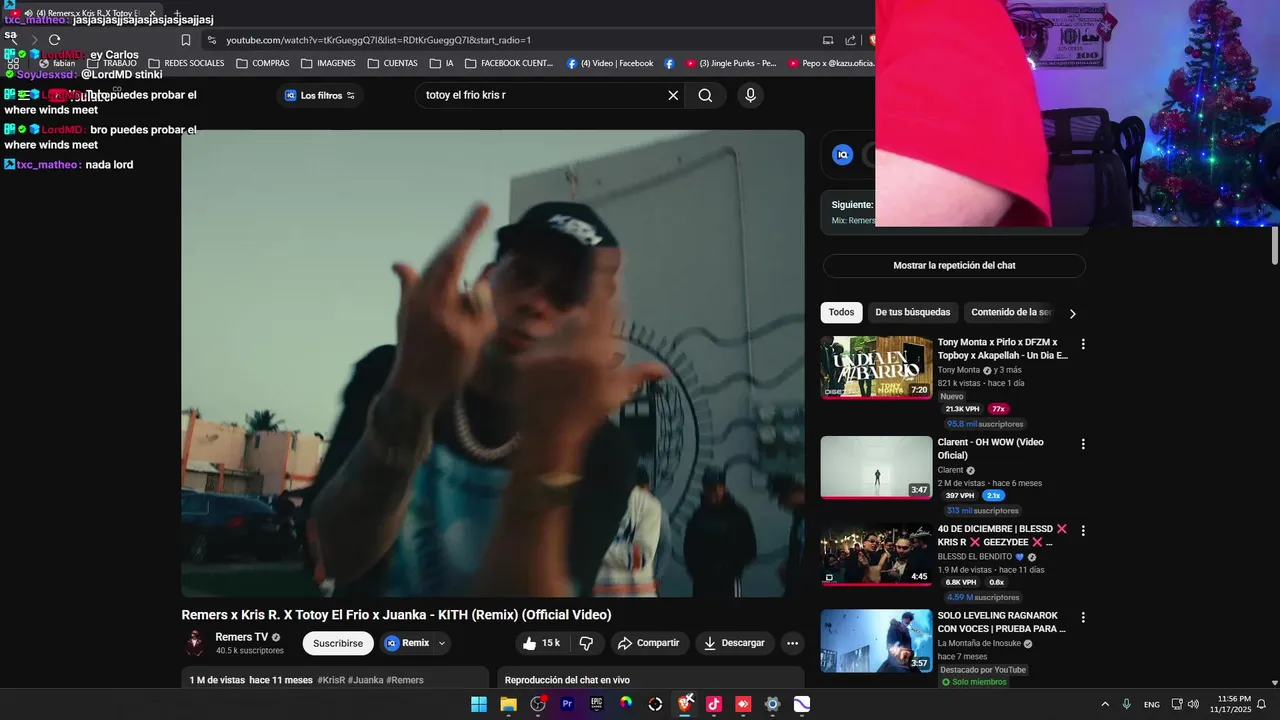Image resolution: width=1280 pixels, height=720 pixels.
Task: Open Un Dia En Mi Barrio thumbnail
Action: [x=876, y=367]
